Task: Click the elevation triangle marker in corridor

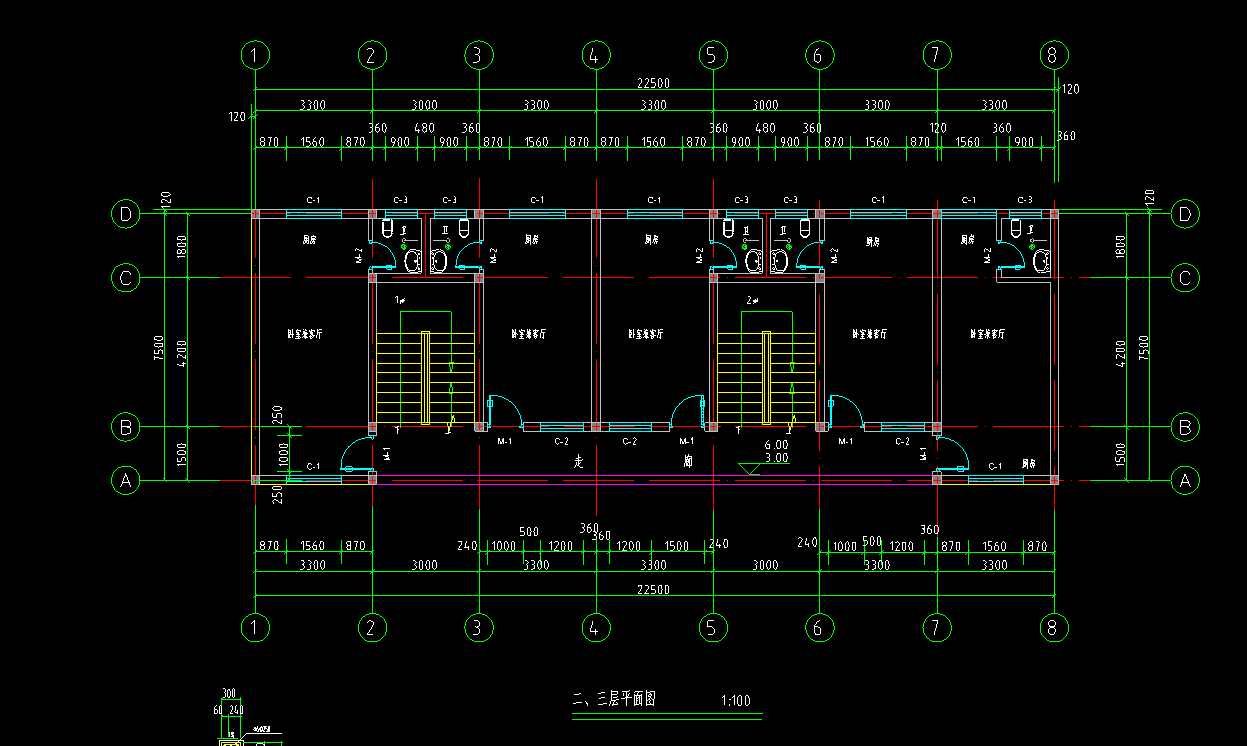Action: click(749, 468)
